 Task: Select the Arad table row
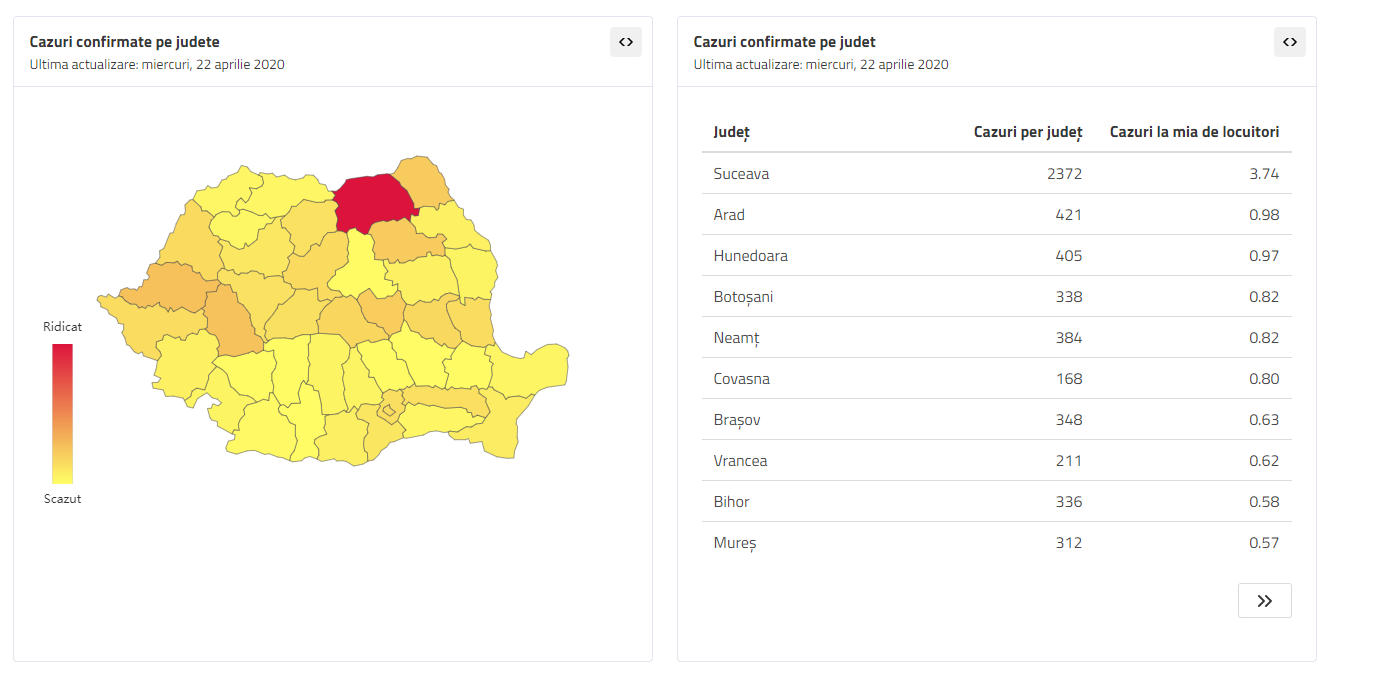click(997, 215)
